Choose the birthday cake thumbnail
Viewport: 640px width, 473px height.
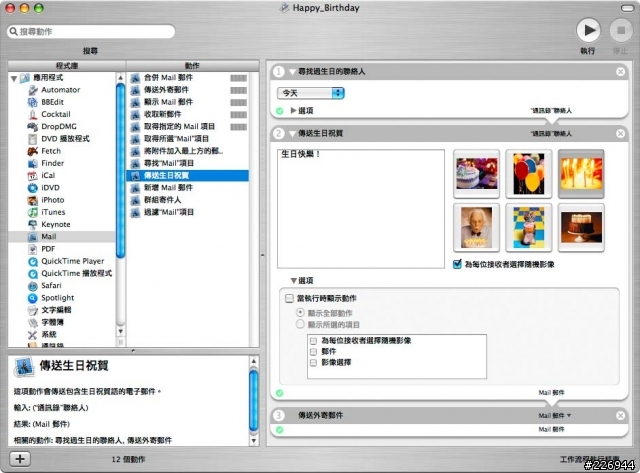click(476, 174)
